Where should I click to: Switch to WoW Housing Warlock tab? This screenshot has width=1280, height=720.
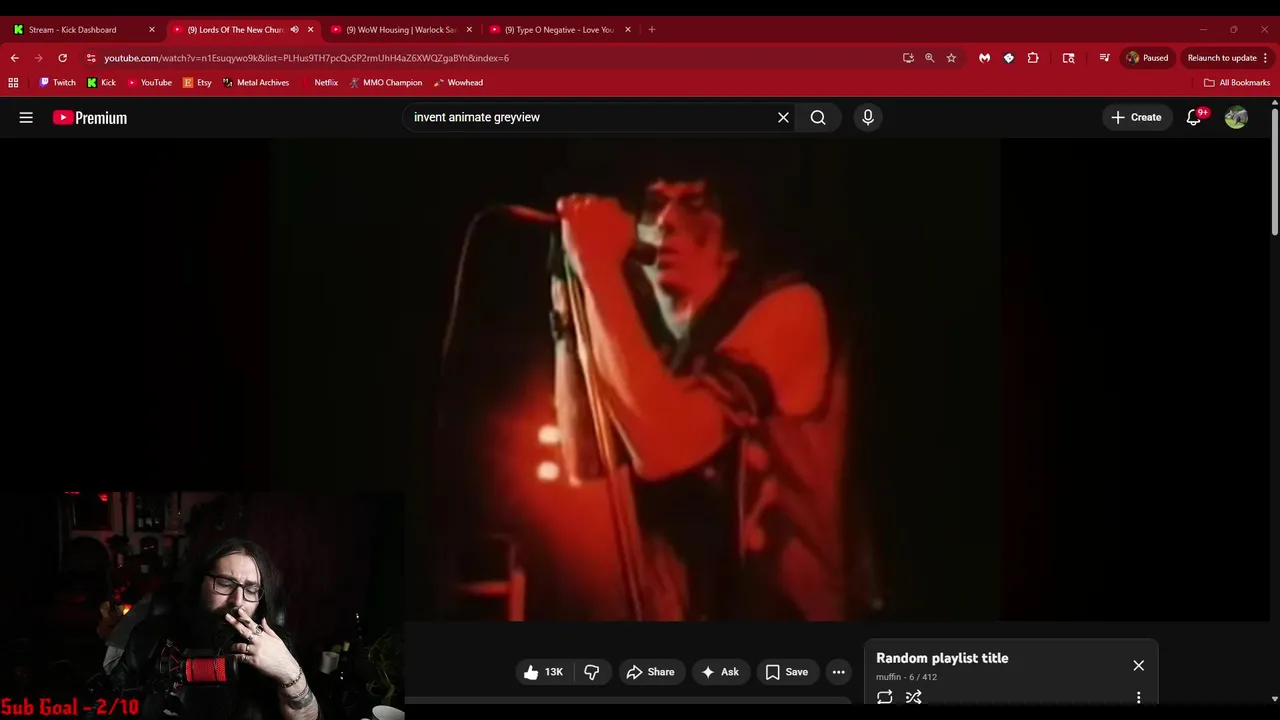tap(400, 30)
